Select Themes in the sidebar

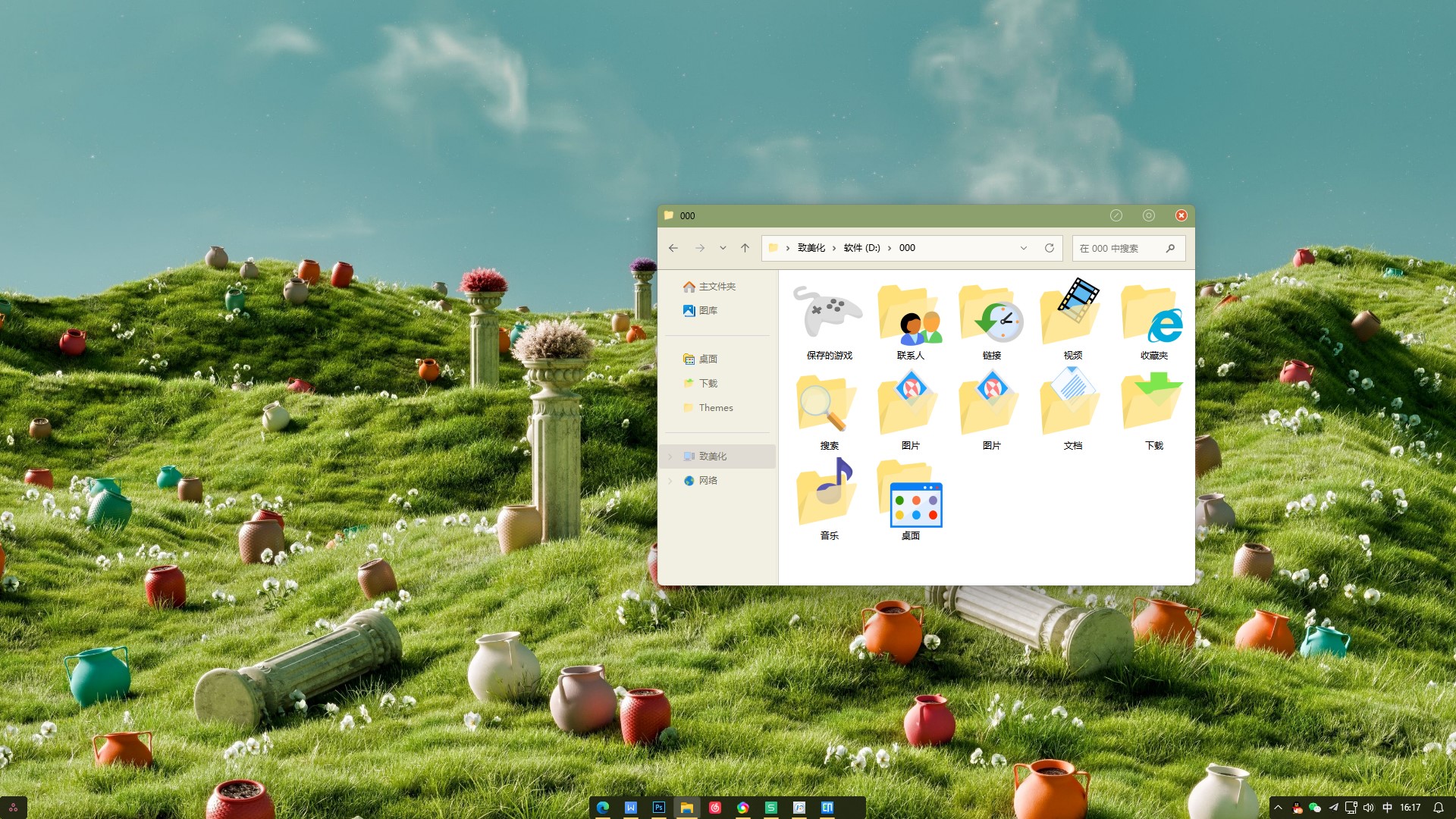click(x=715, y=408)
